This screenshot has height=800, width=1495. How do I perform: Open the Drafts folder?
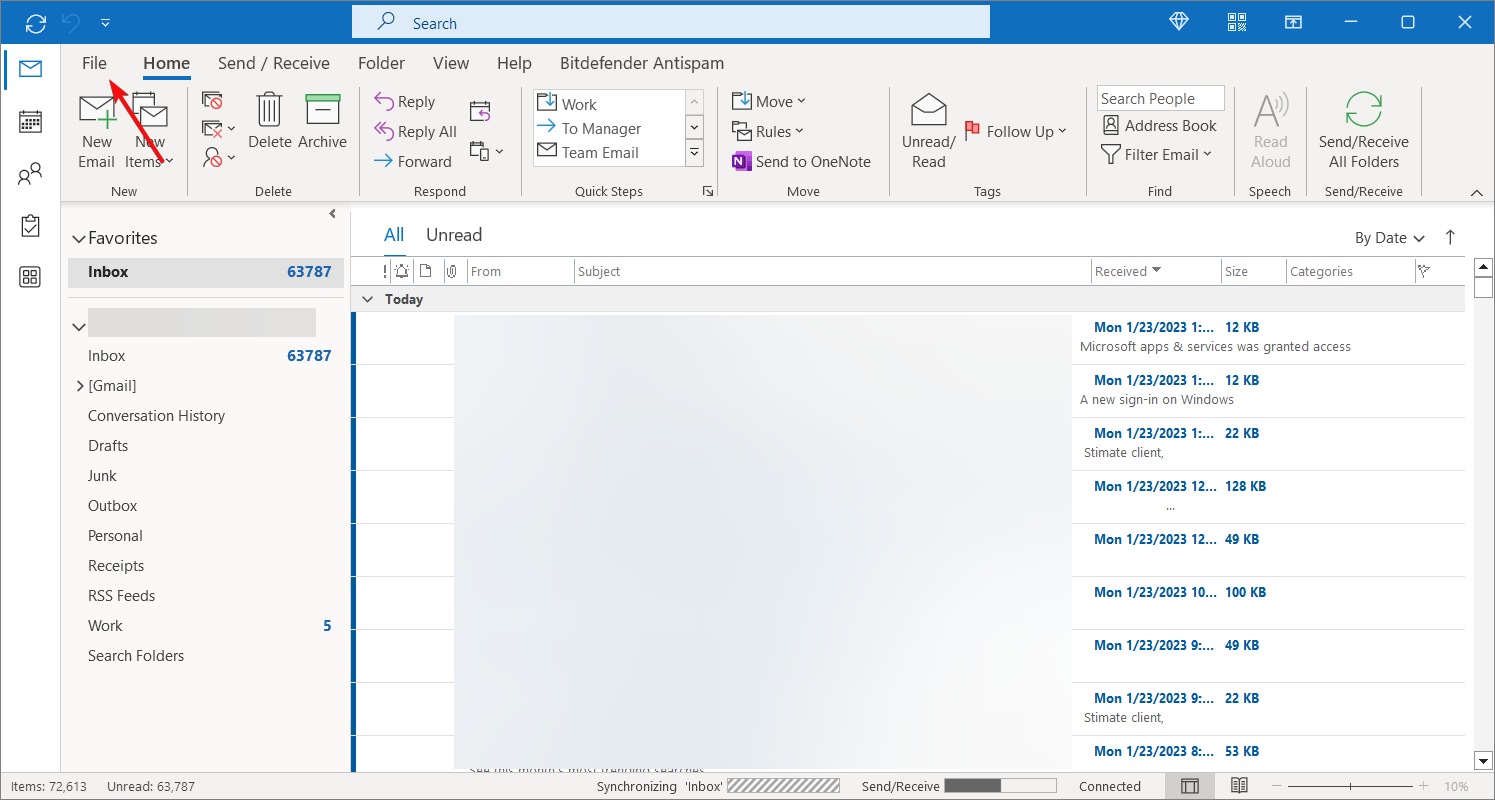click(108, 446)
